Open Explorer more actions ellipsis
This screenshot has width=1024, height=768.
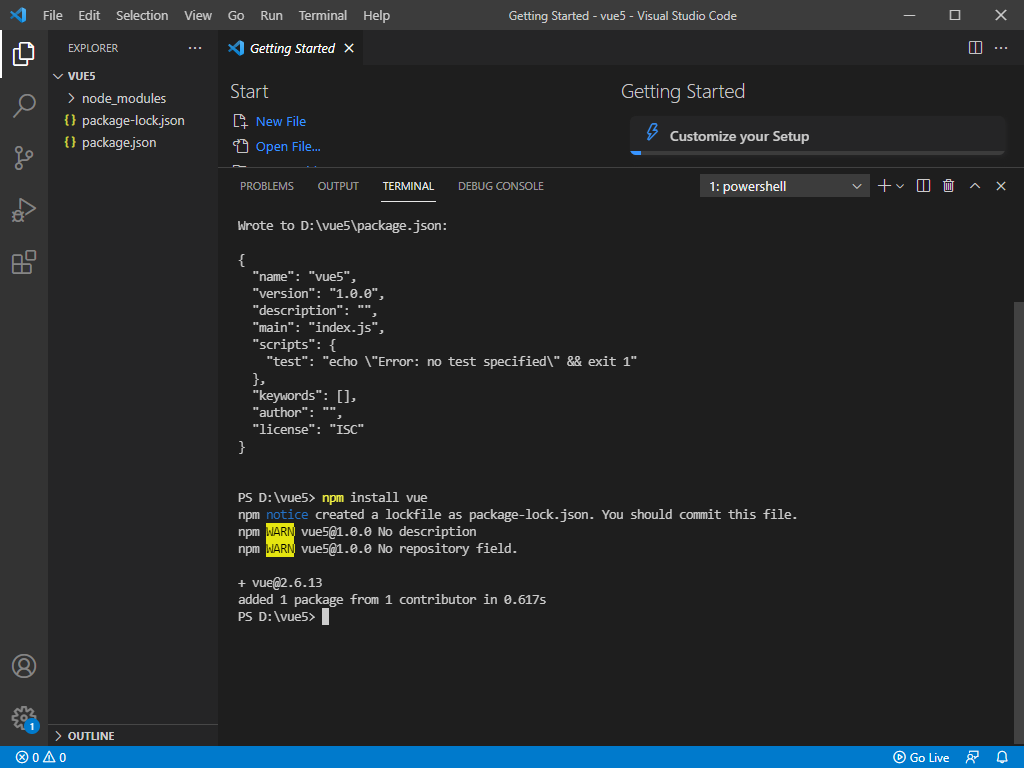[x=195, y=48]
